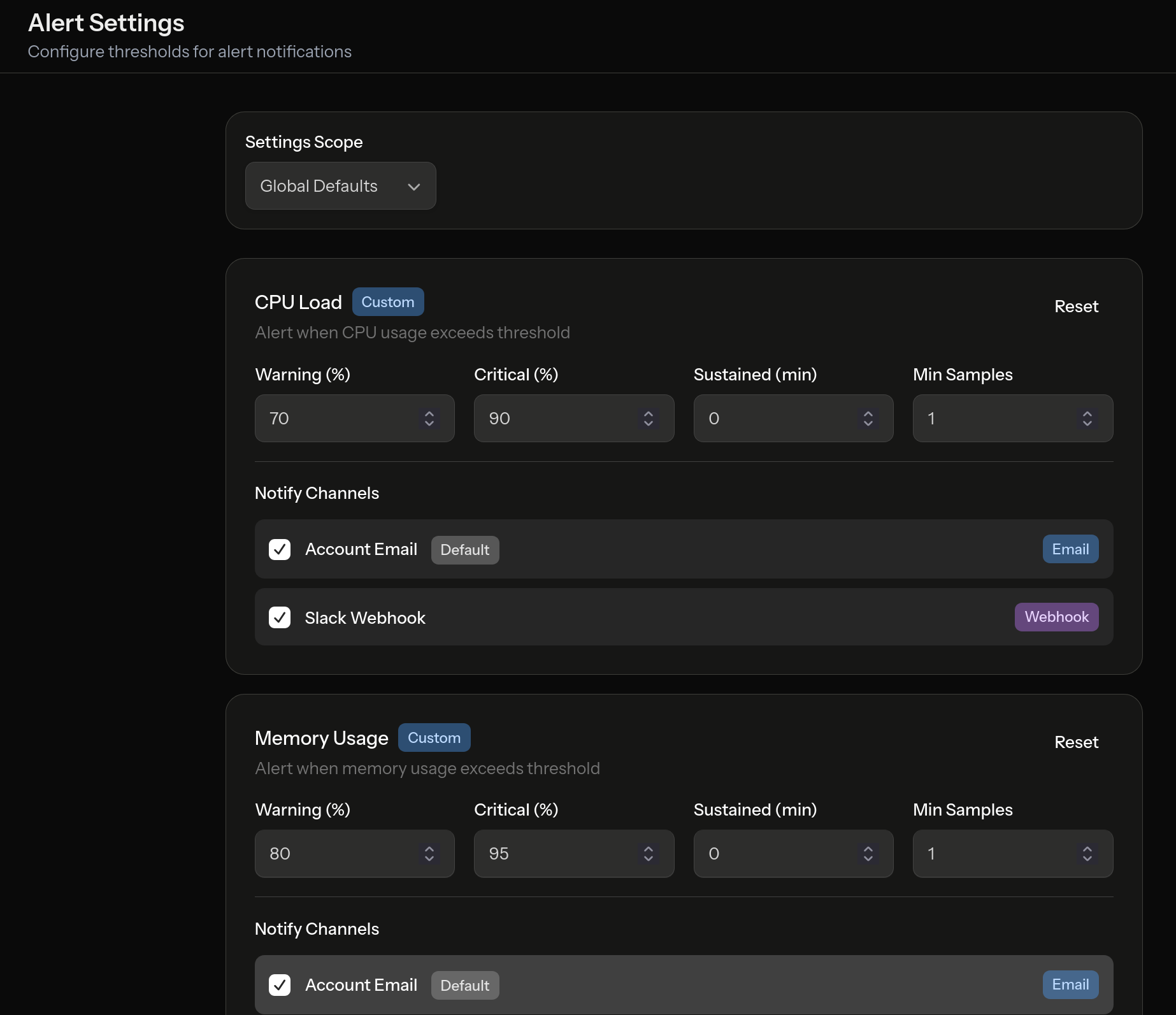This screenshot has width=1176, height=1015.
Task: Uncheck Account Email for Memory Usage
Action: (280, 985)
